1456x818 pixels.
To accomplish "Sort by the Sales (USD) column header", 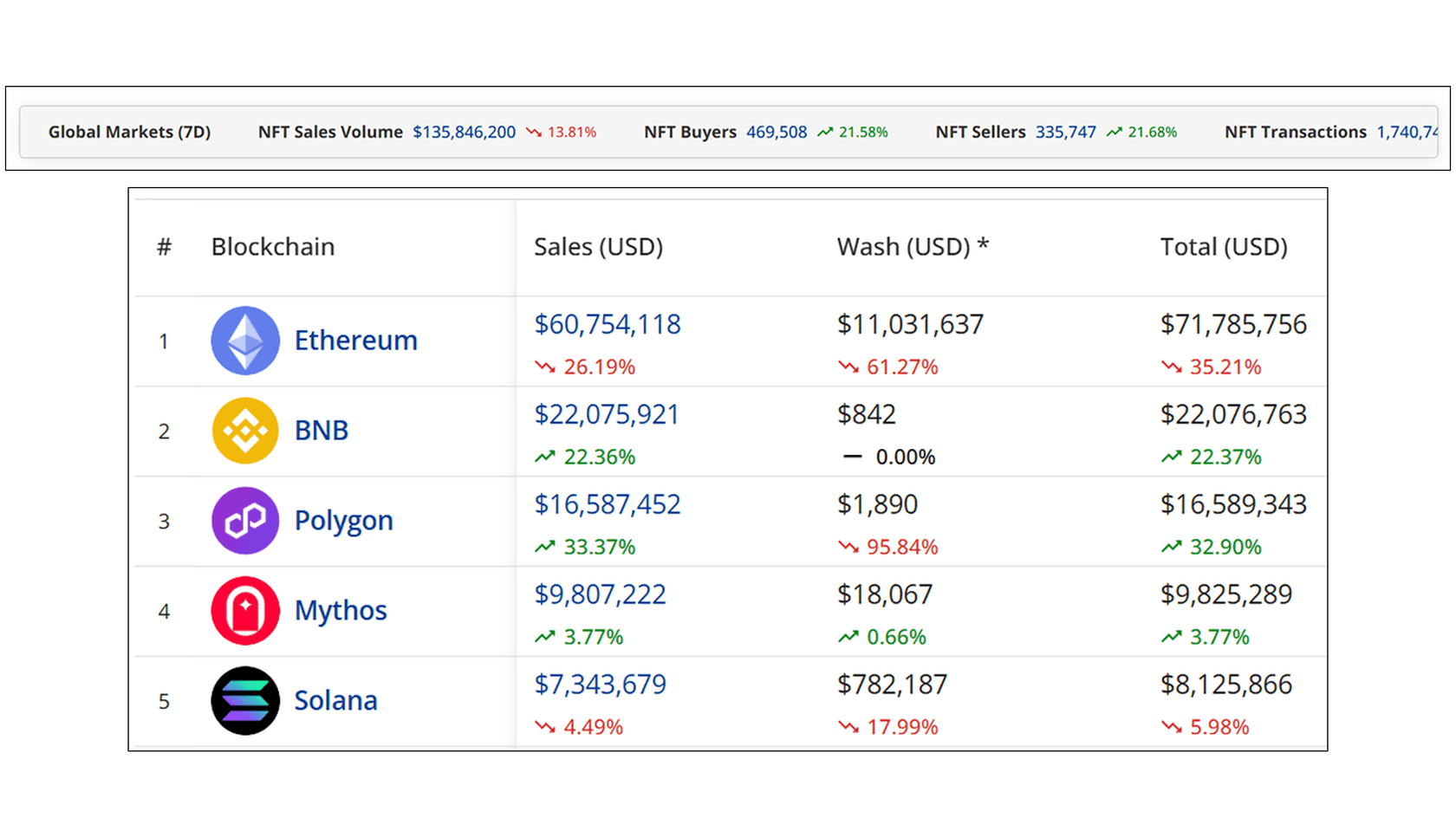I will click(x=598, y=247).
